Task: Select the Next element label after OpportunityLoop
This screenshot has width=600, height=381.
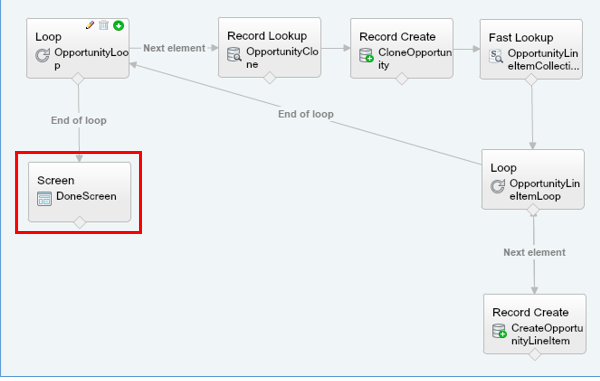Action: pos(174,48)
